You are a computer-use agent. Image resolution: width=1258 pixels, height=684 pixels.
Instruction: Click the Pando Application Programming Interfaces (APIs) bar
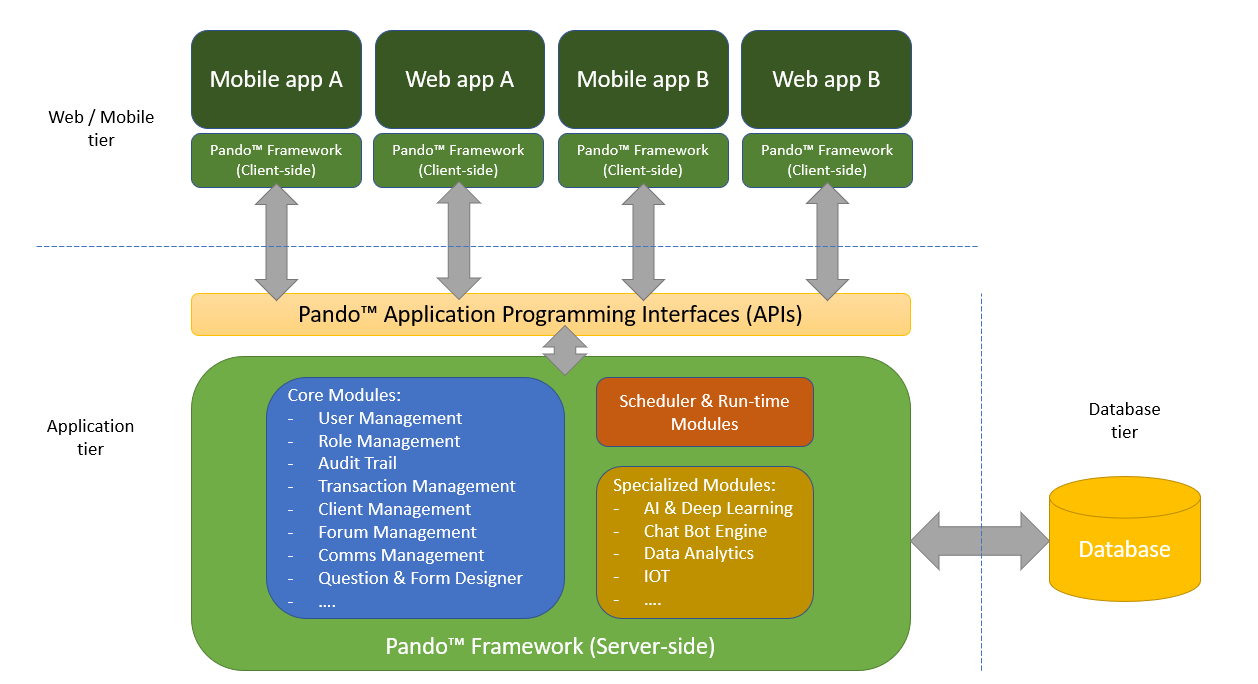[551, 314]
